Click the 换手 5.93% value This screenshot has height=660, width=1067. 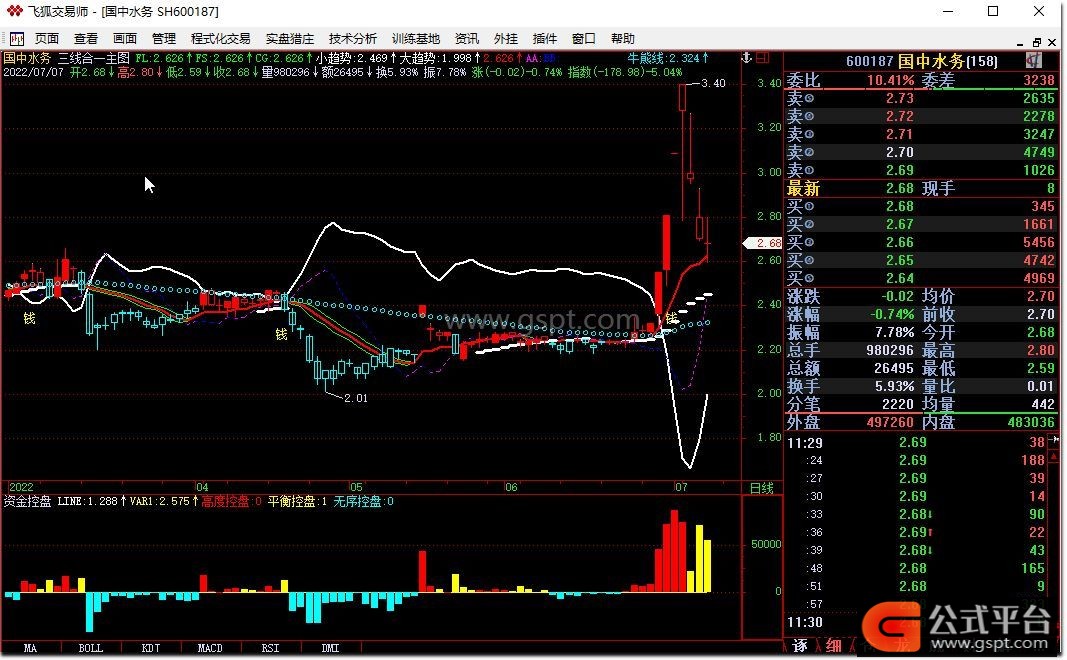(893, 386)
